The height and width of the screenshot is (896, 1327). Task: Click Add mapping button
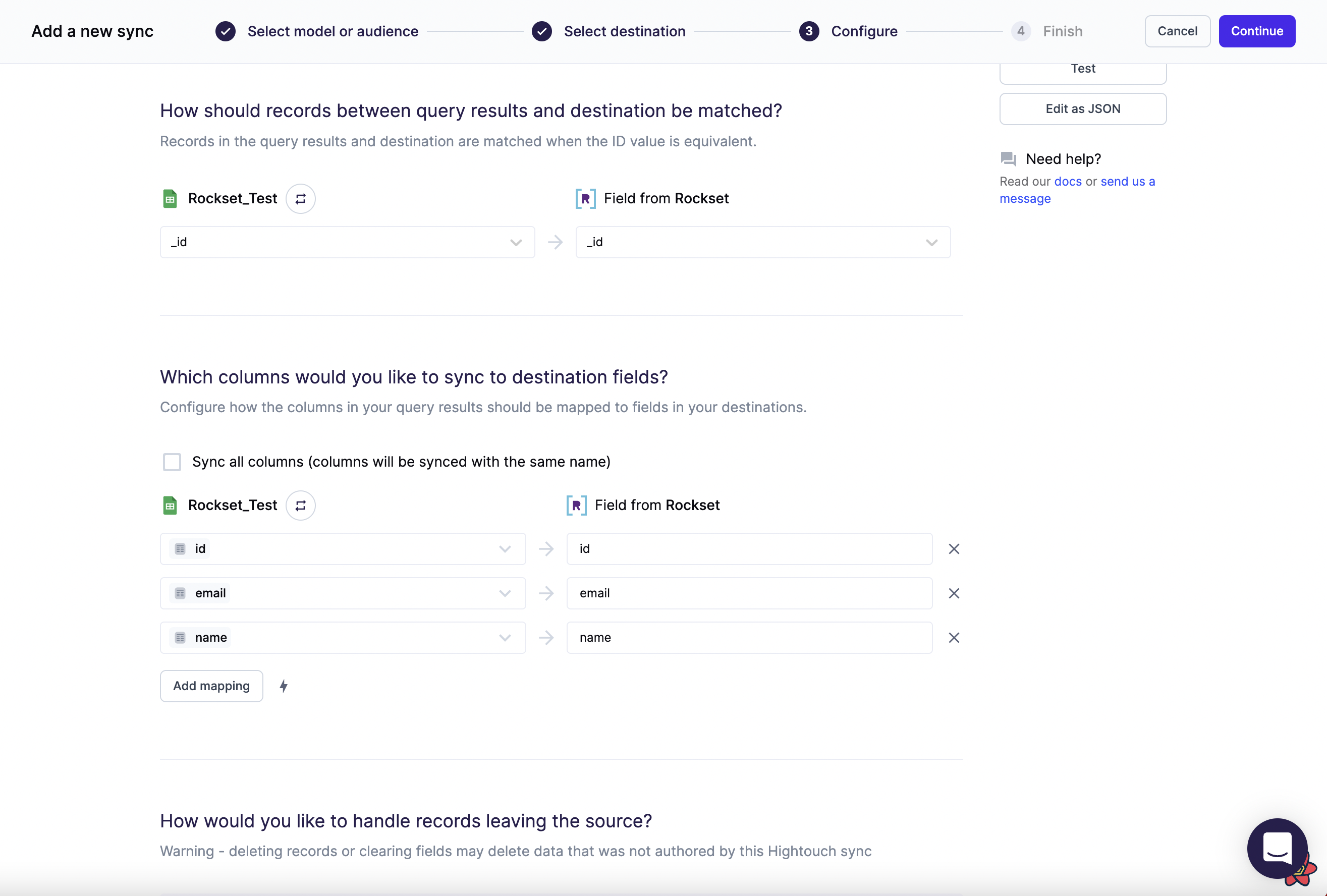click(x=211, y=686)
